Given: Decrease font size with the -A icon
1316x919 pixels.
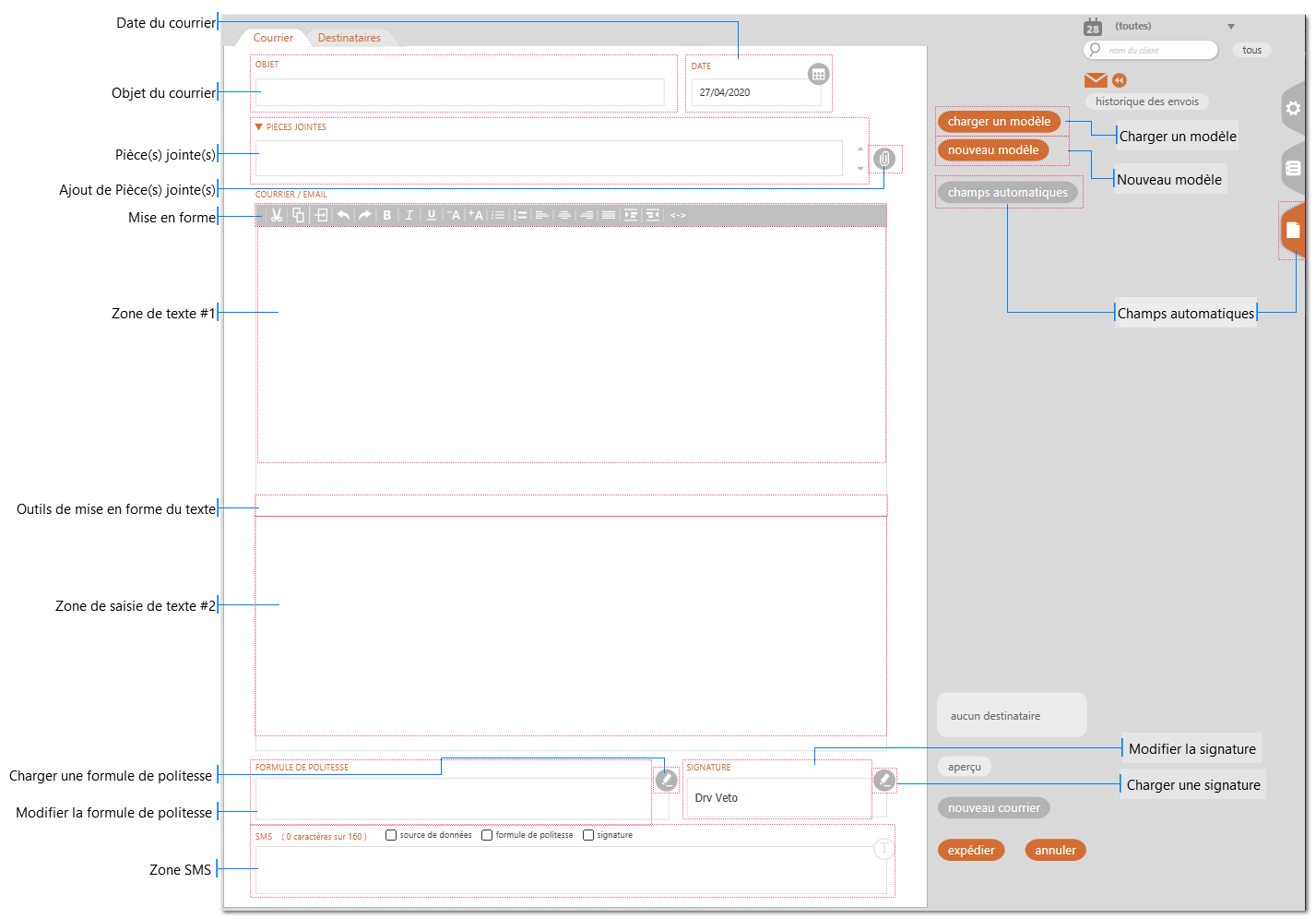Looking at the screenshot, I should coord(454,215).
